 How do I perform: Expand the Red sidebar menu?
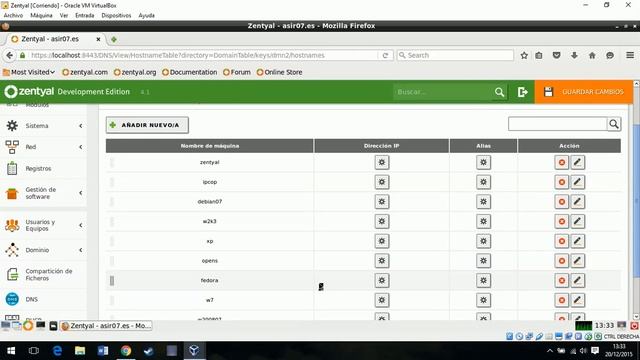(x=44, y=147)
